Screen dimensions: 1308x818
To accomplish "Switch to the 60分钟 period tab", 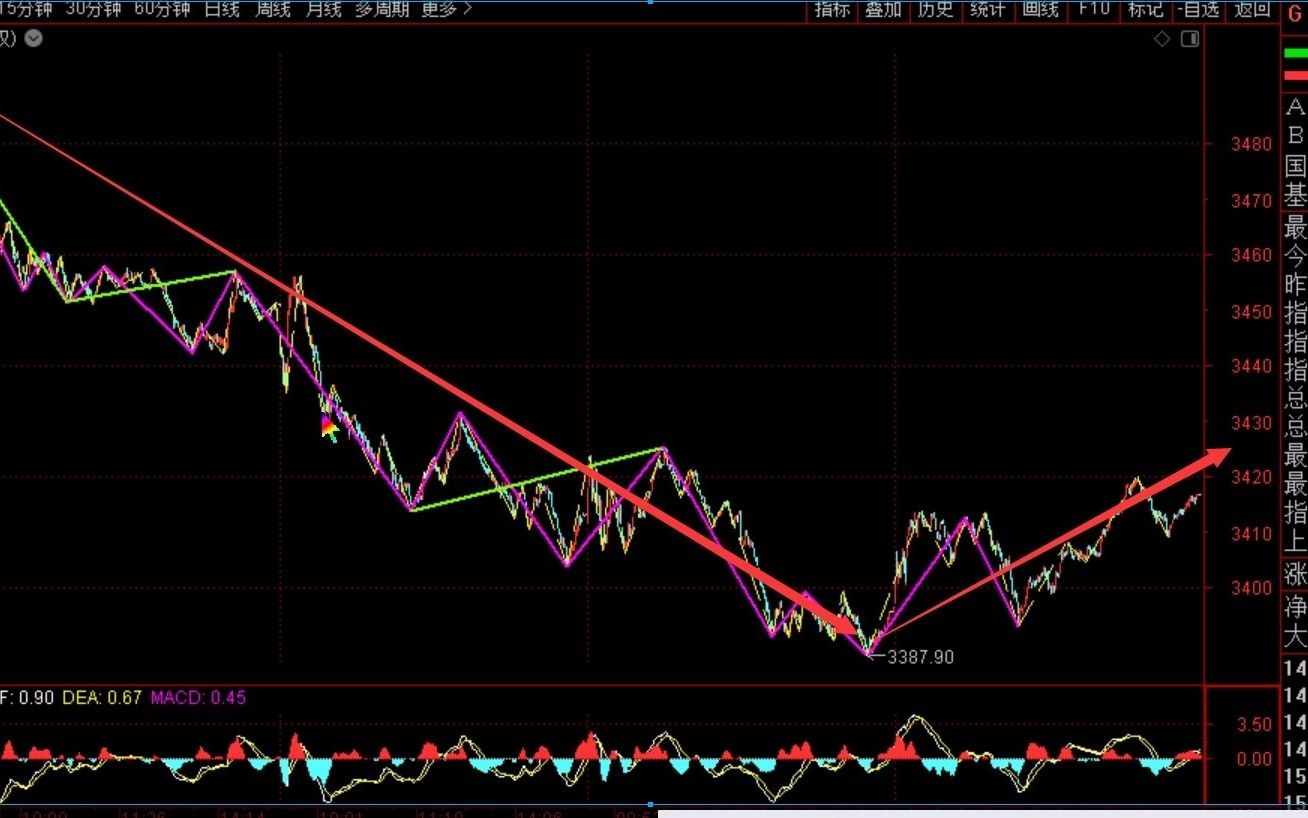I will (162, 9).
